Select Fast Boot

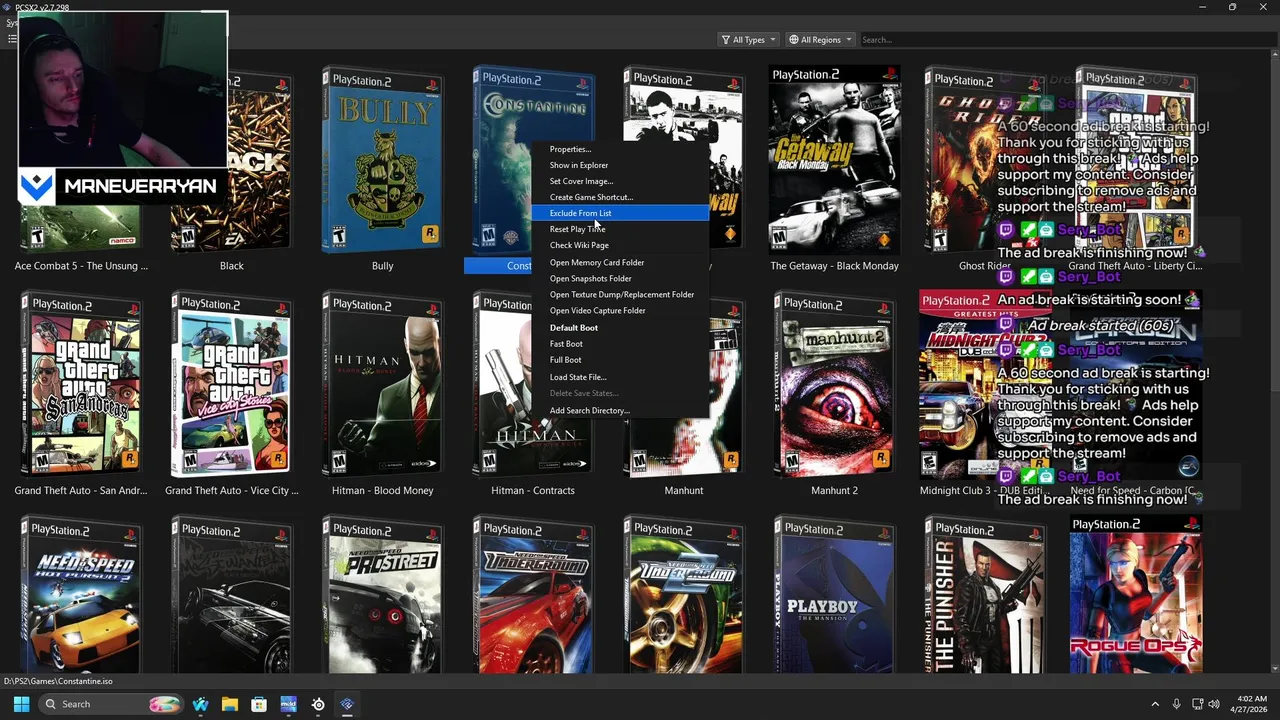[620, 343]
